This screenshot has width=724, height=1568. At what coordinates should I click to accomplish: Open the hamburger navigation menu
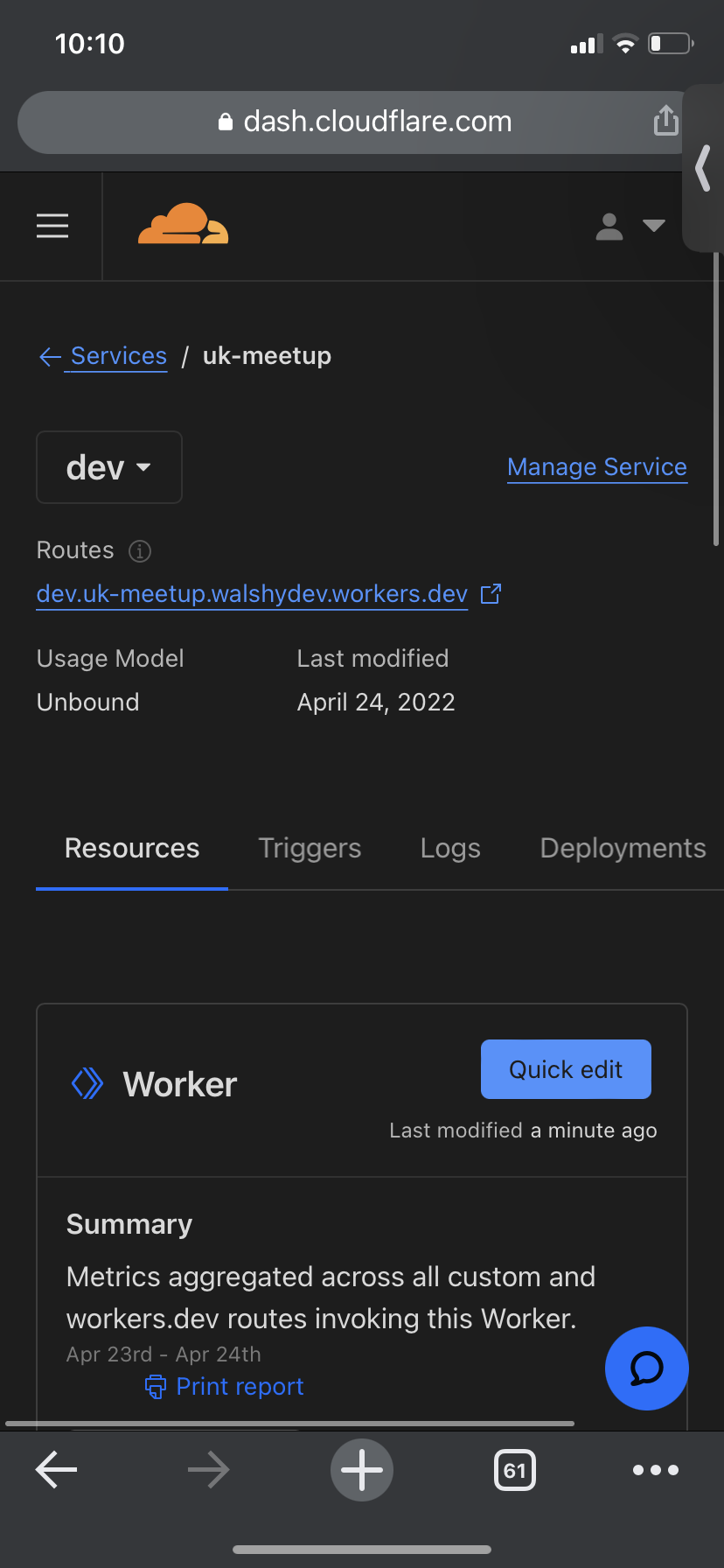coord(52,226)
